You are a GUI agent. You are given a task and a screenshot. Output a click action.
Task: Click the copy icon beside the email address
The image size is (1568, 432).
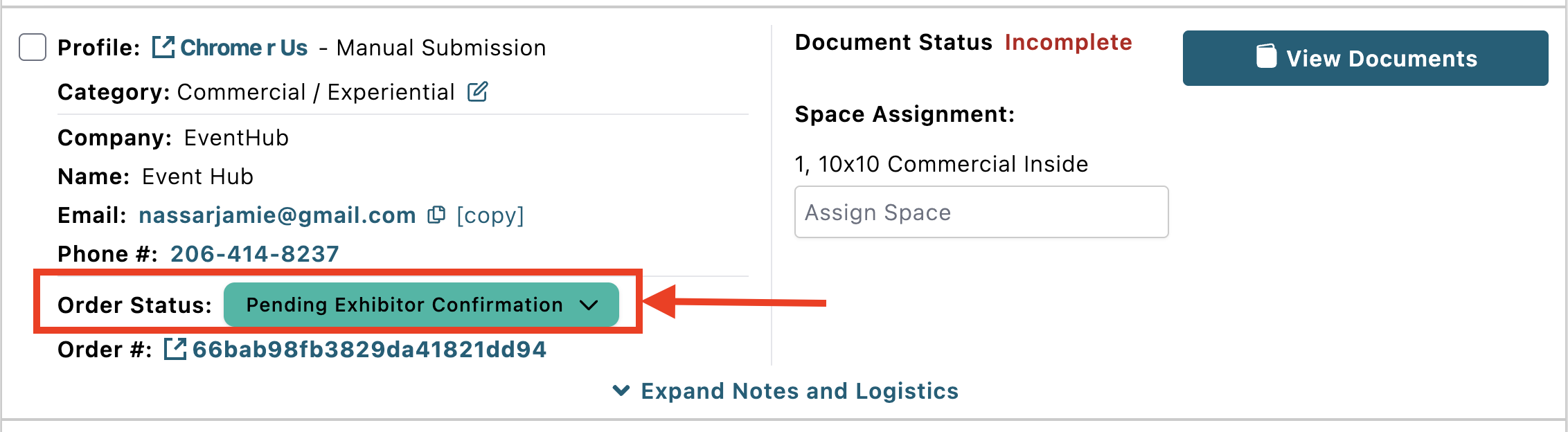436,215
